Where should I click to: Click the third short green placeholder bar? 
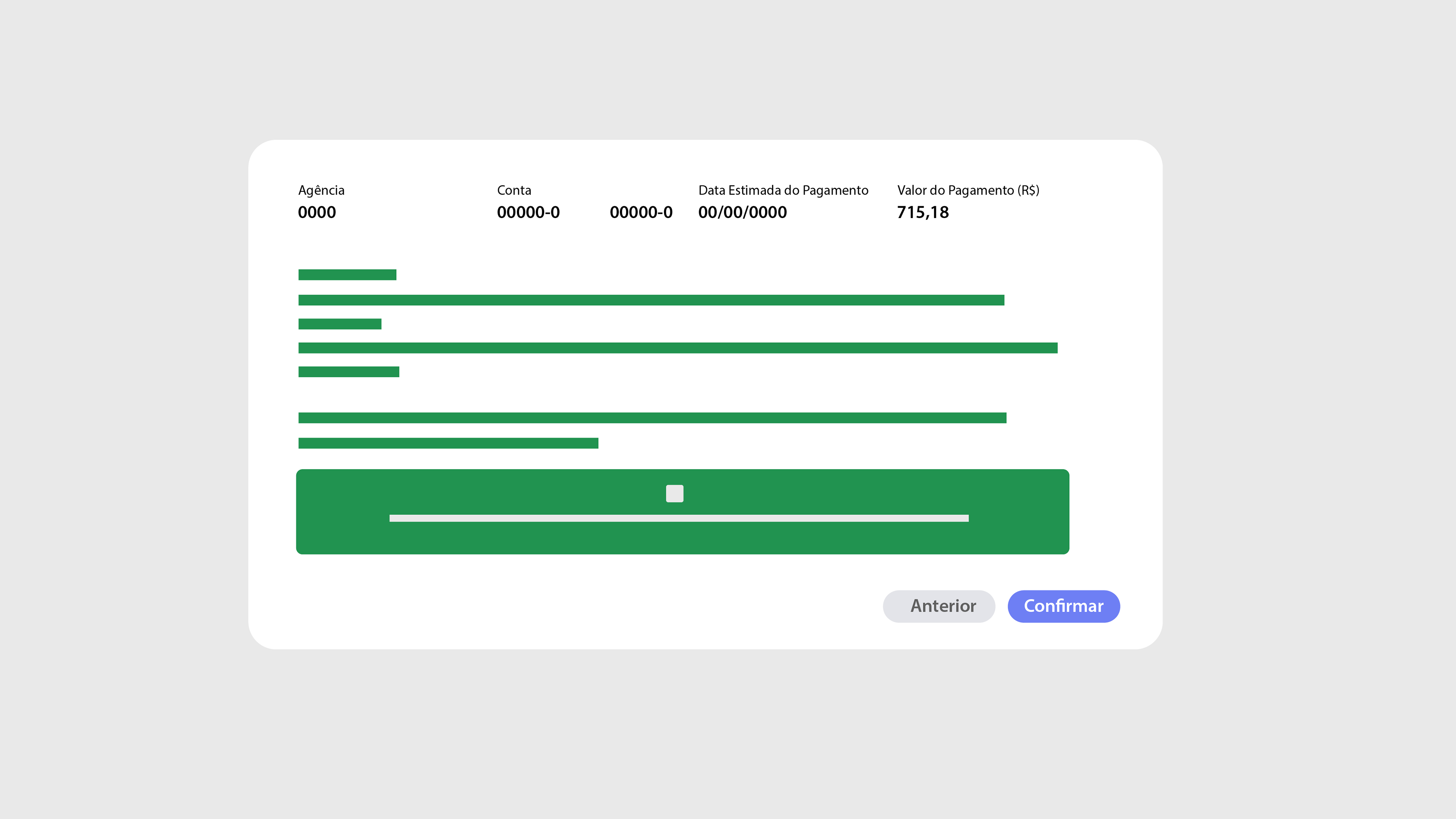pyautogui.click(x=340, y=324)
